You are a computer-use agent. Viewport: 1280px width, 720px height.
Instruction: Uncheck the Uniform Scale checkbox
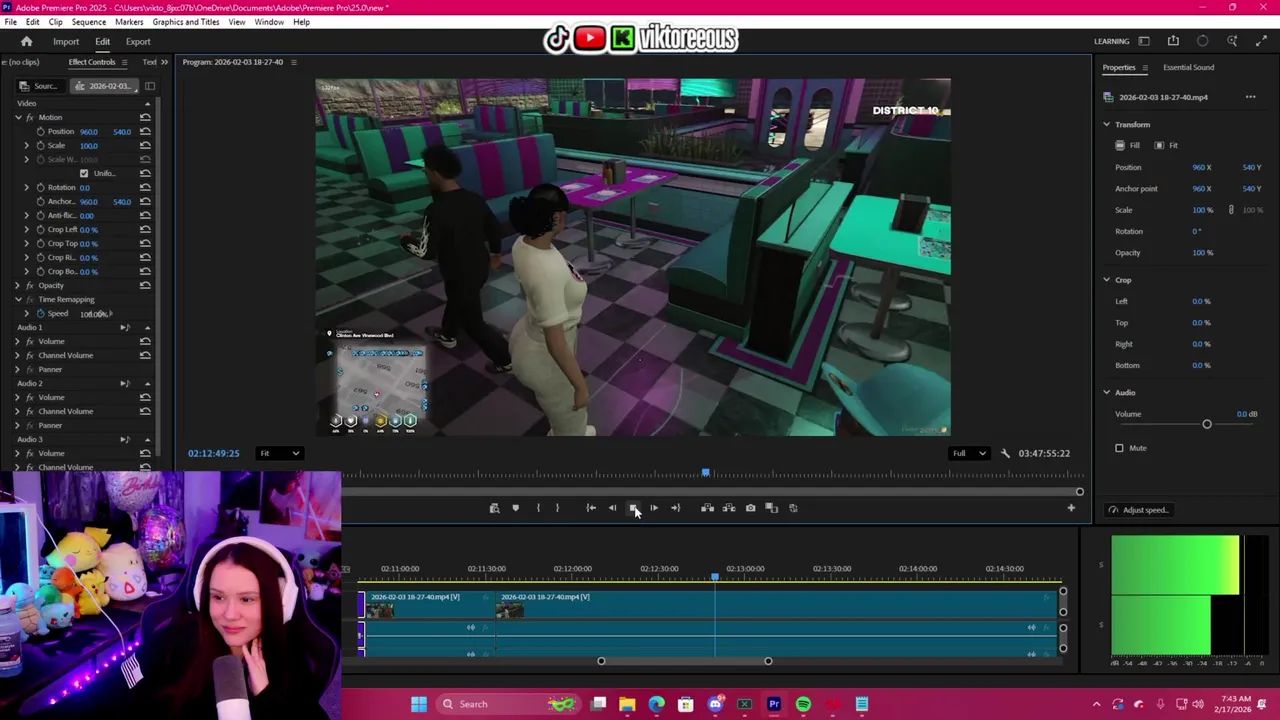[84, 173]
